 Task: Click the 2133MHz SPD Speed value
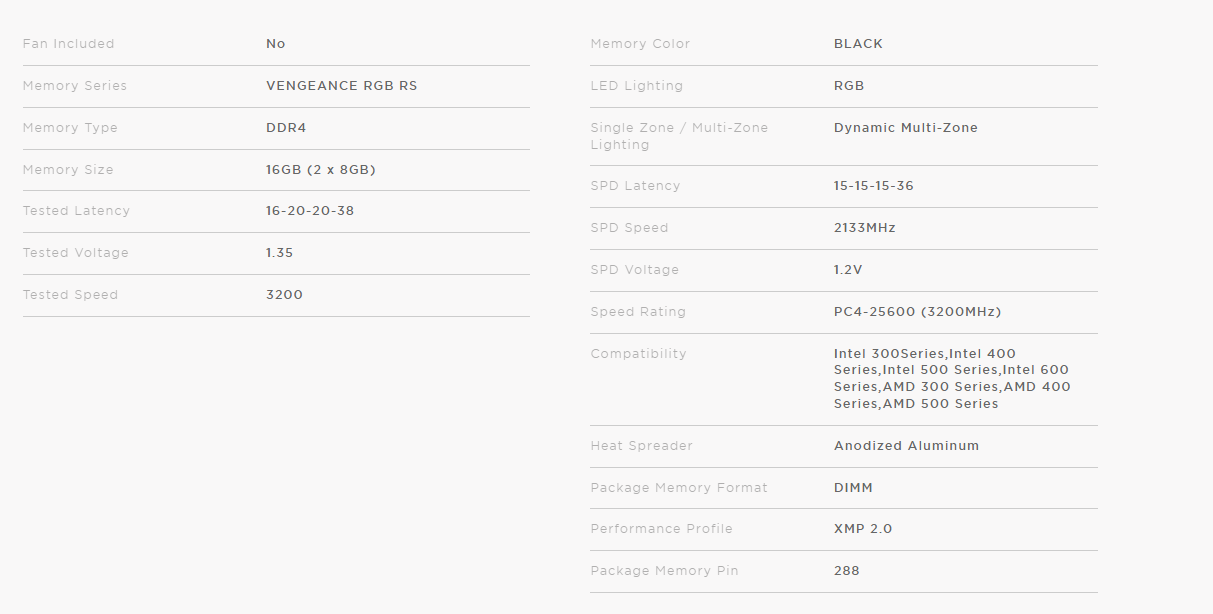point(864,228)
